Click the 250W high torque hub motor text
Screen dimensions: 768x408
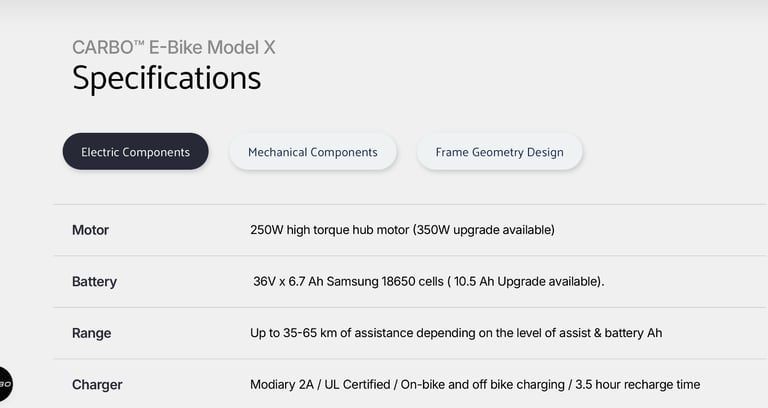pos(330,230)
